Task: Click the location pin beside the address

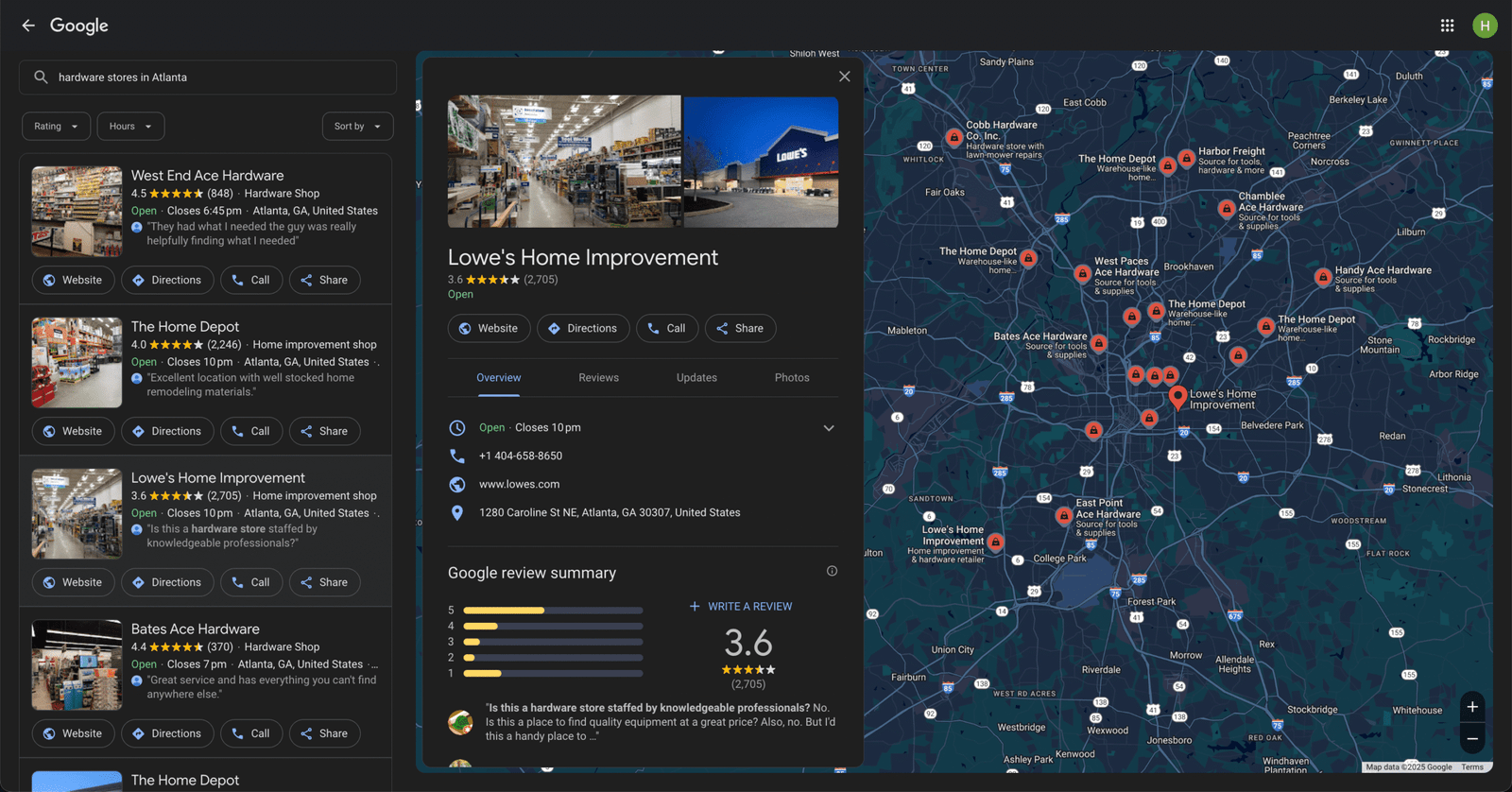Action: click(x=457, y=512)
